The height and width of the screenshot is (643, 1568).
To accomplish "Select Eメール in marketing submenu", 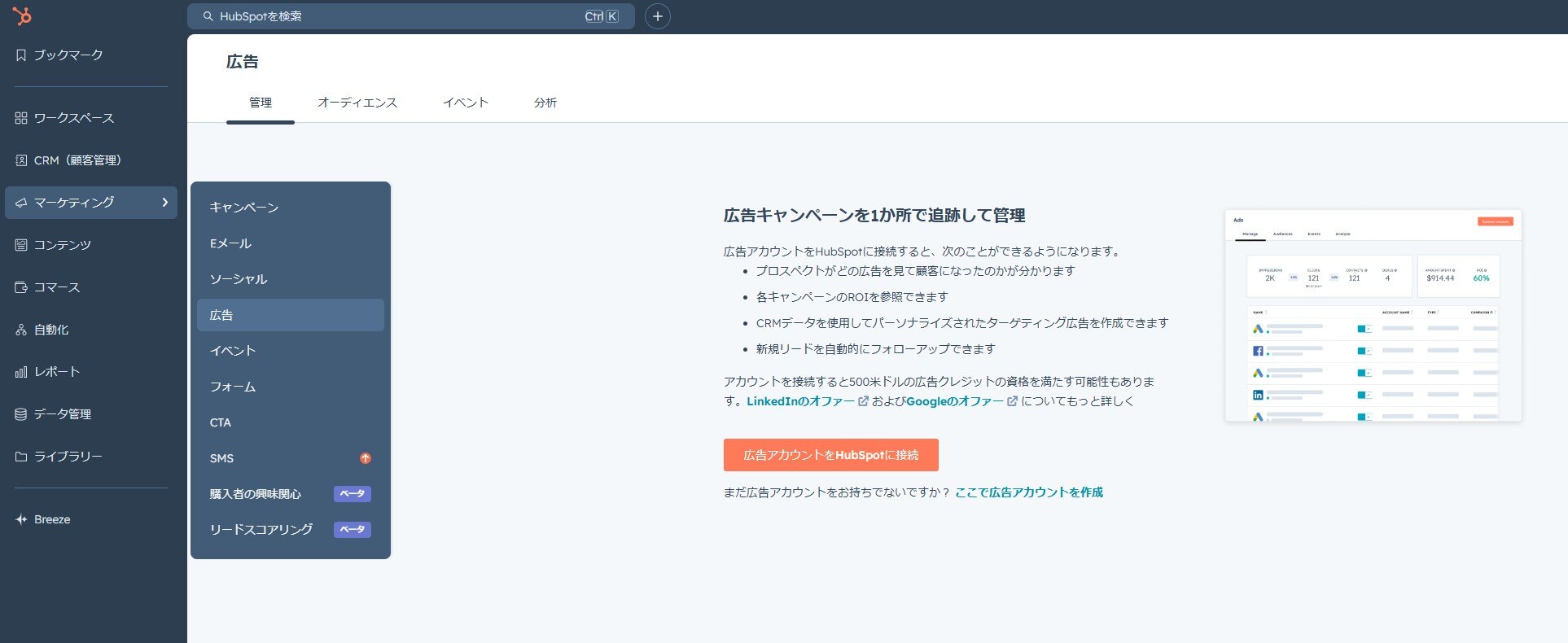I will [291, 243].
